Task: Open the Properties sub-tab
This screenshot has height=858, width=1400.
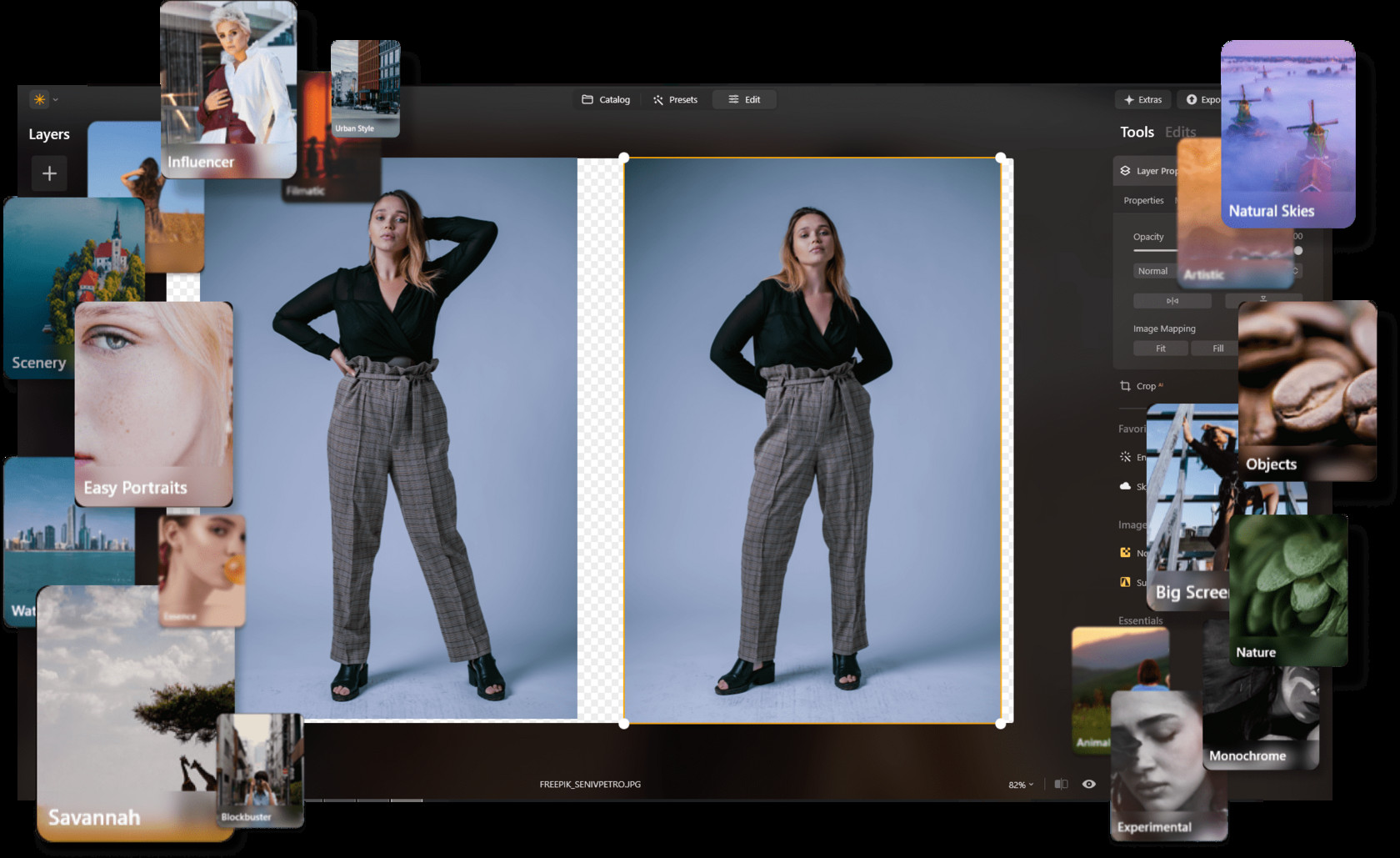Action: click(1143, 200)
